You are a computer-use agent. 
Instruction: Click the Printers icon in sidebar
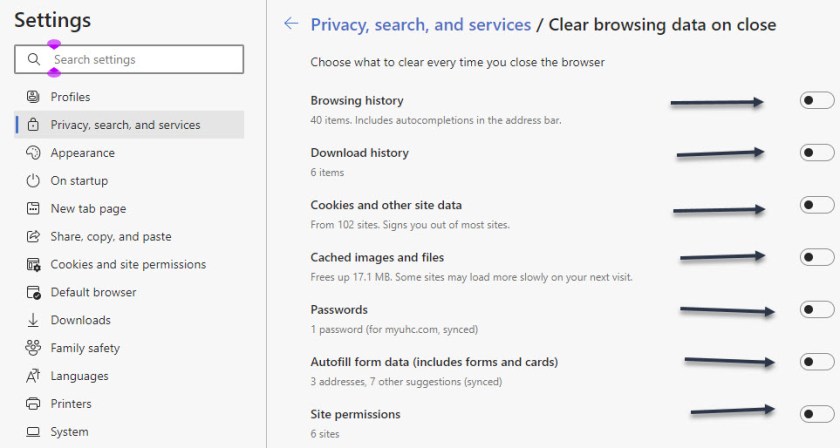pyautogui.click(x=32, y=404)
